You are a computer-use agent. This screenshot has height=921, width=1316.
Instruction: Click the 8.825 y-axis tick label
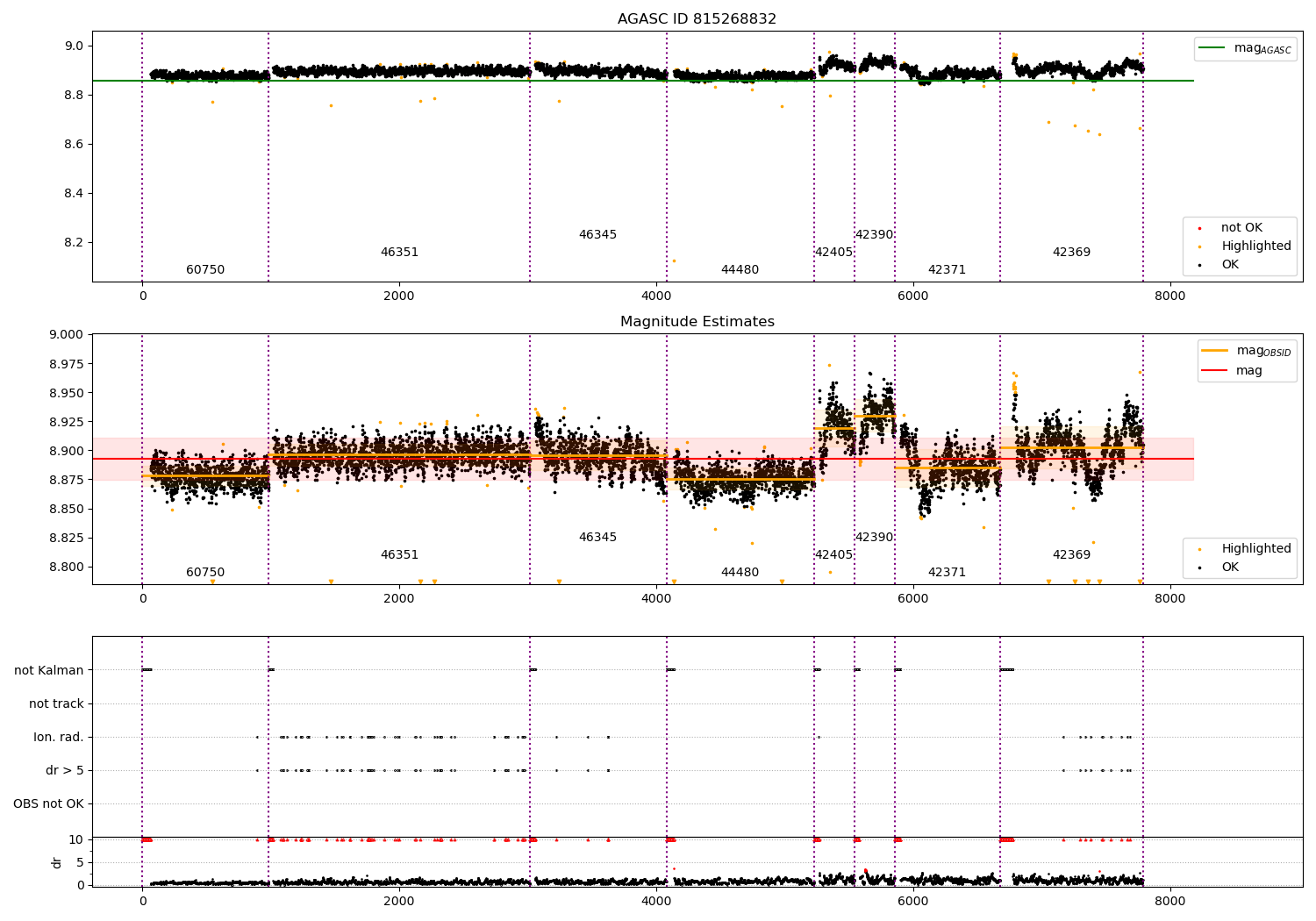(67, 538)
